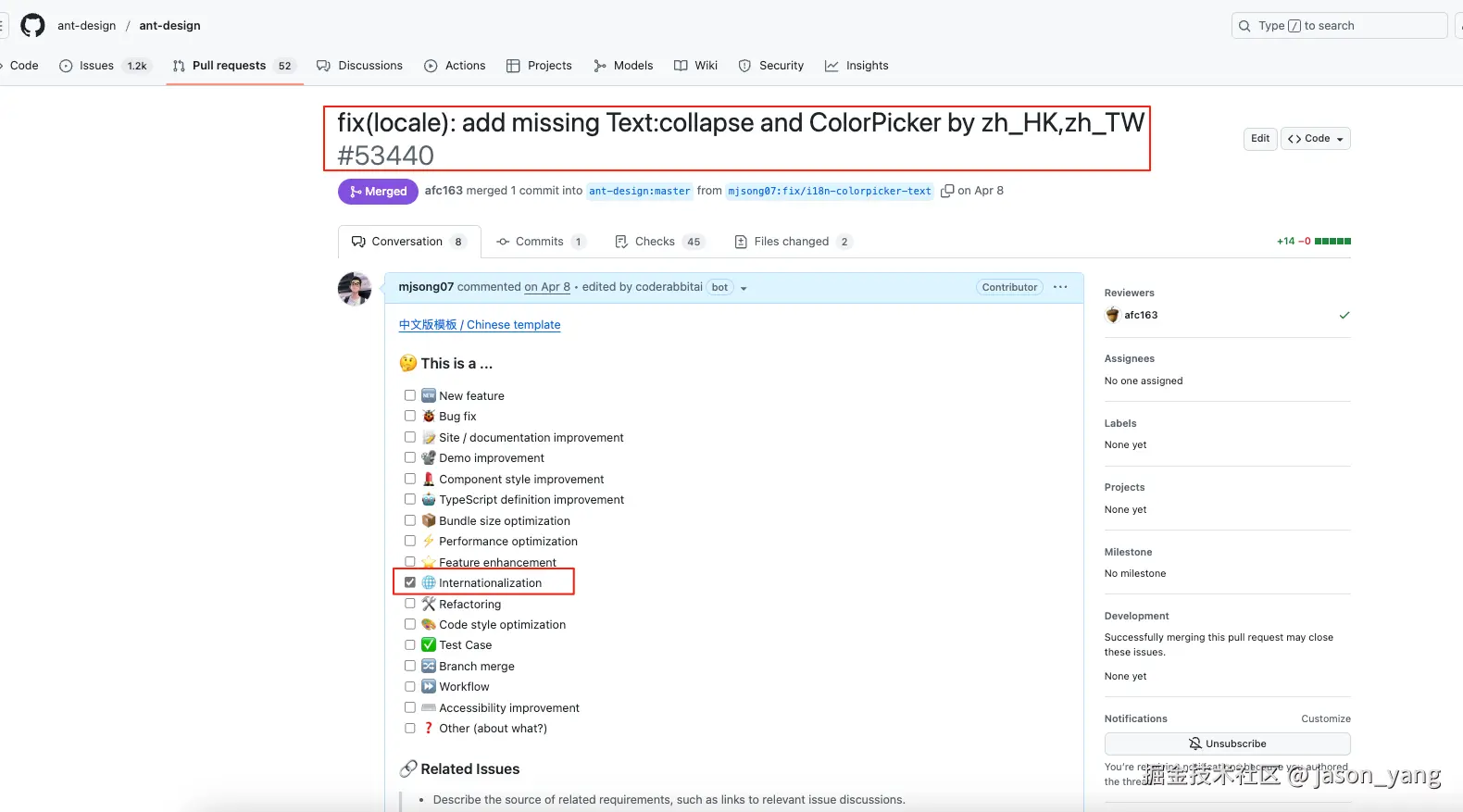Click Customize notifications link
Screen dimensions: 1463x812
1326,719
